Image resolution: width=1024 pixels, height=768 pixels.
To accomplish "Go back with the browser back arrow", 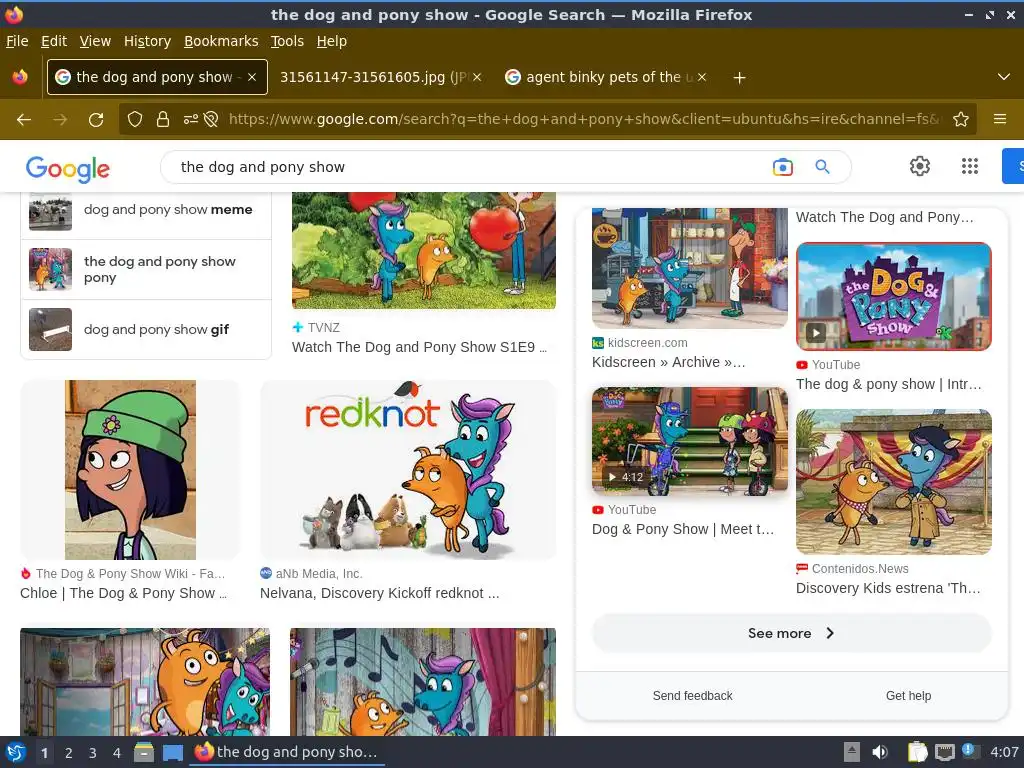I will [24, 120].
